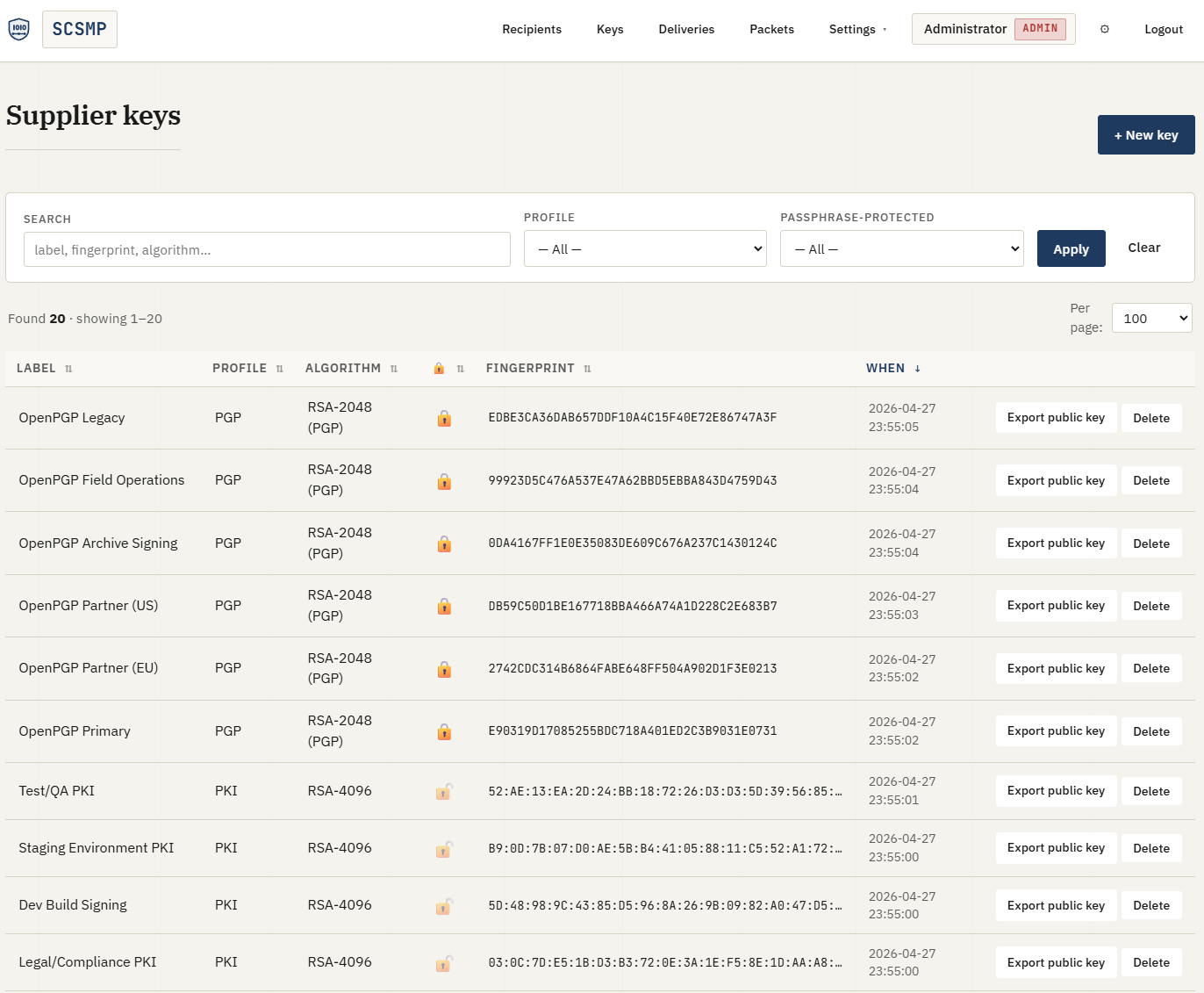Create a new key with + New key
This screenshot has width=1204, height=993.
click(x=1146, y=135)
